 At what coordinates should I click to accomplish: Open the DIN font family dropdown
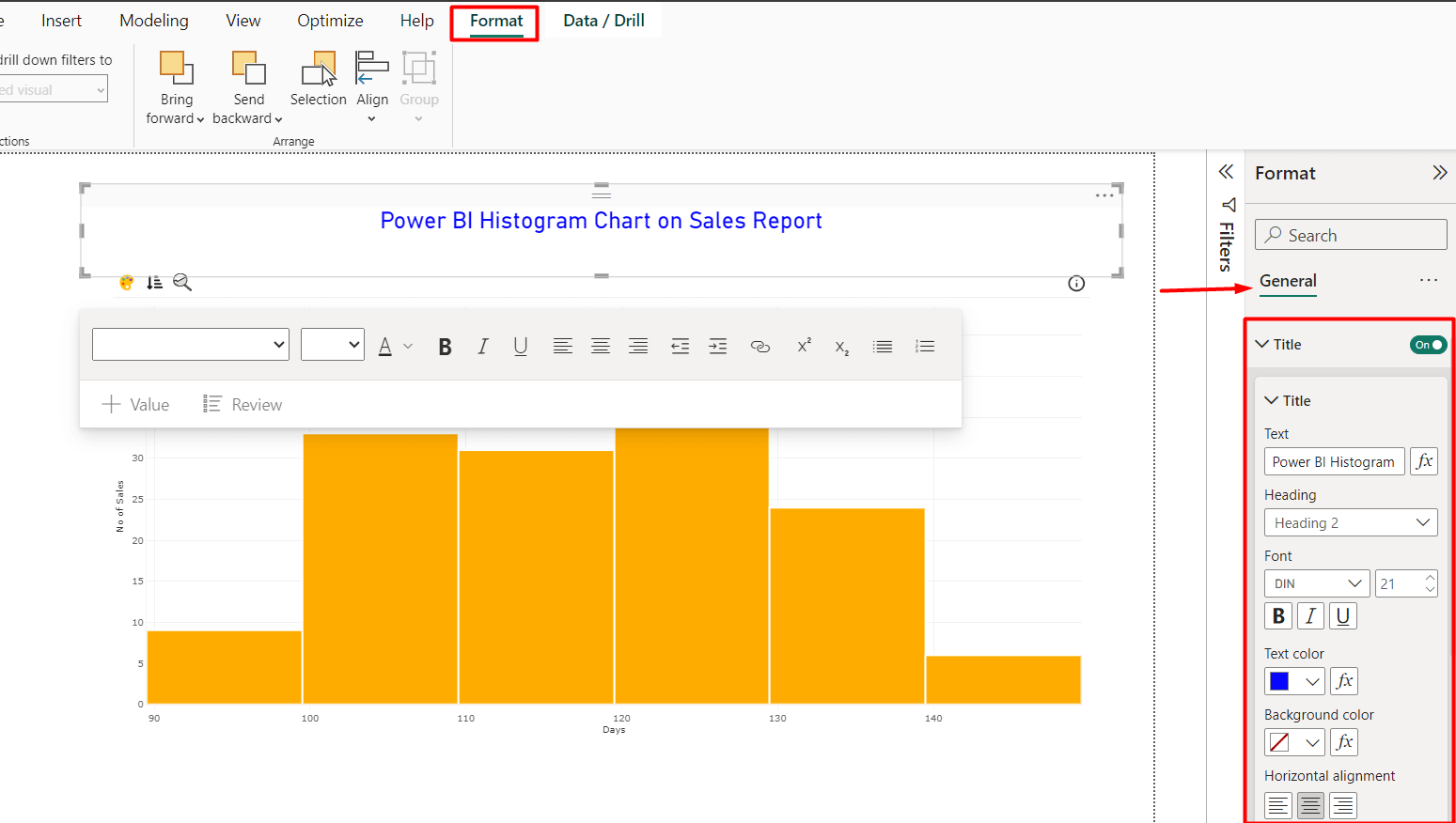pyautogui.click(x=1316, y=582)
